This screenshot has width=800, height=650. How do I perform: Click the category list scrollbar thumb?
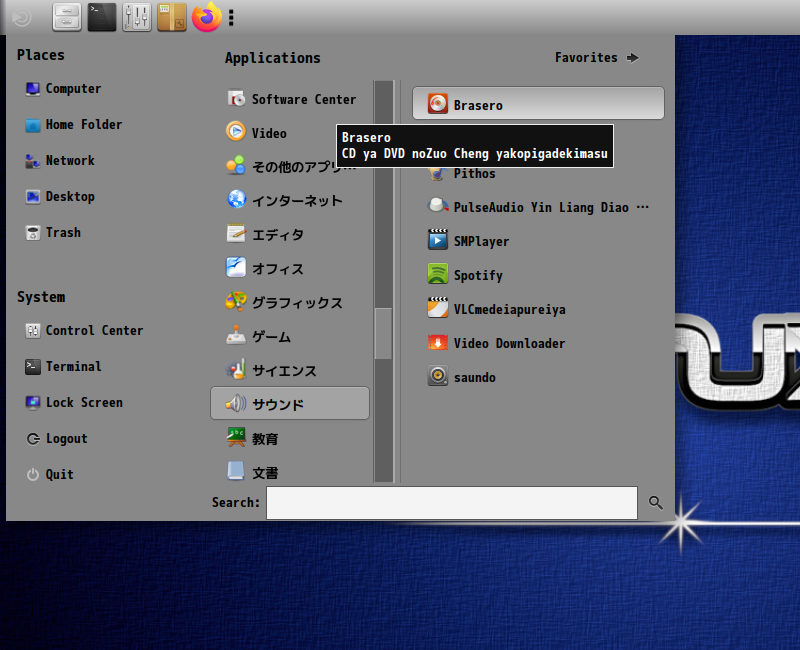click(384, 334)
